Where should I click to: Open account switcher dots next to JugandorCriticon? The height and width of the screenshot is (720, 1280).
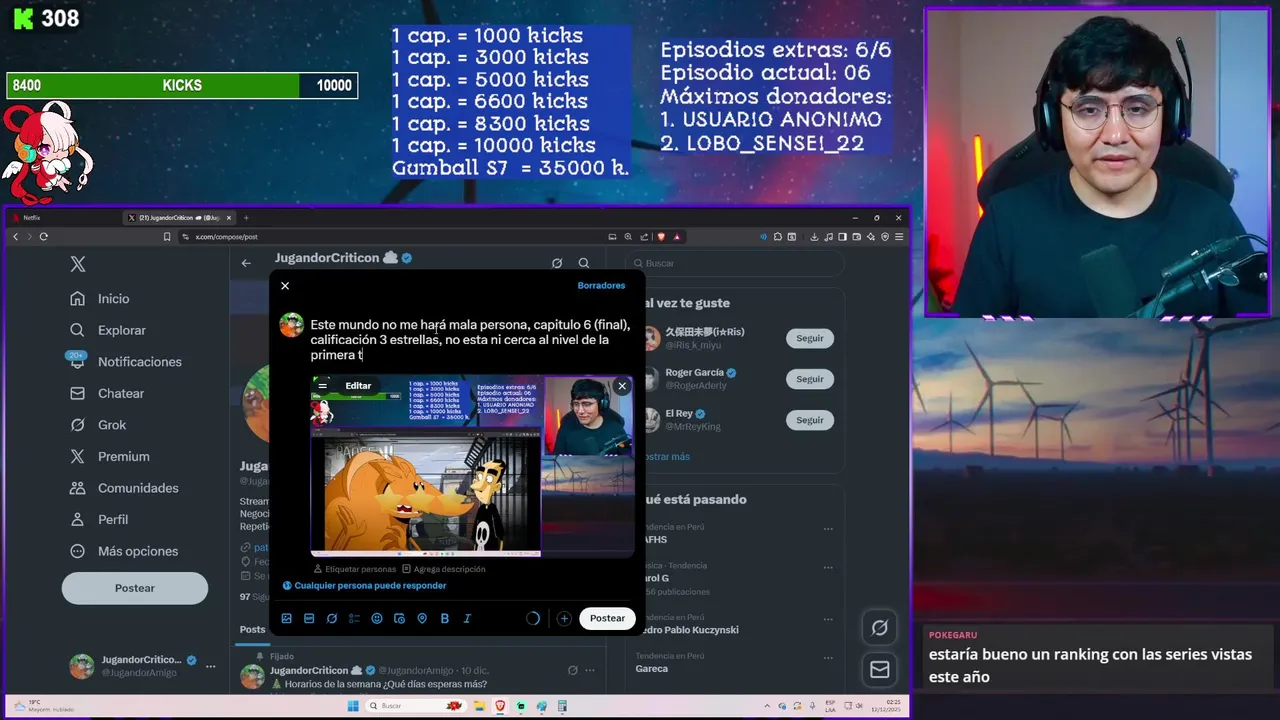[x=210, y=666]
